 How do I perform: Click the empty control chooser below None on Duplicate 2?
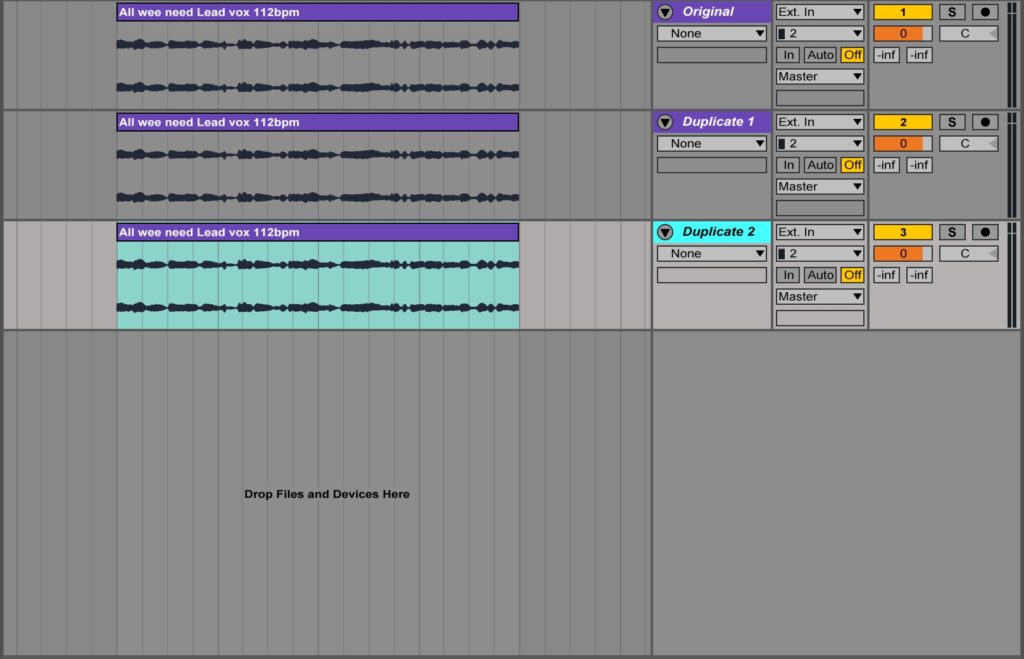(711, 275)
